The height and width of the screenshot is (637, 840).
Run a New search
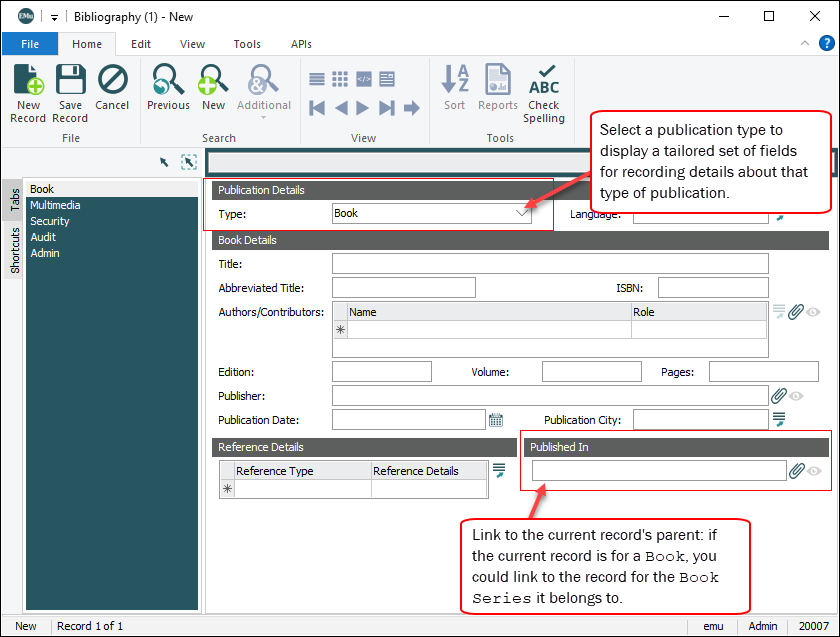point(213,90)
